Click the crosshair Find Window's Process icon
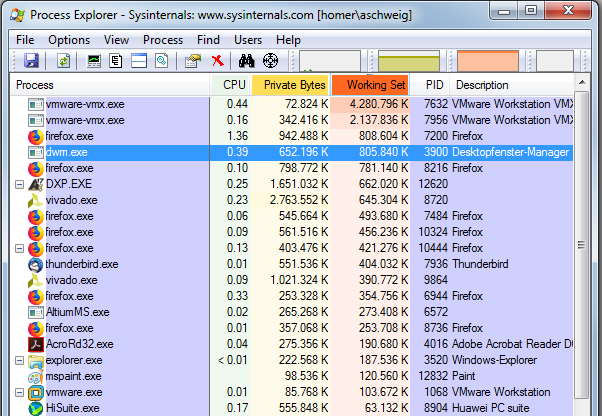The width and height of the screenshot is (602, 416). click(x=270, y=61)
